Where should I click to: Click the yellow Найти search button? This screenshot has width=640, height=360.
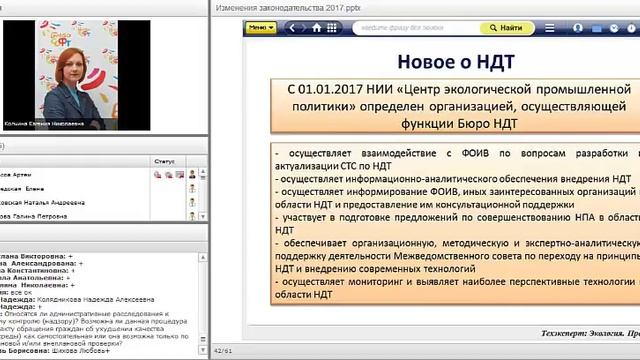[506, 28]
